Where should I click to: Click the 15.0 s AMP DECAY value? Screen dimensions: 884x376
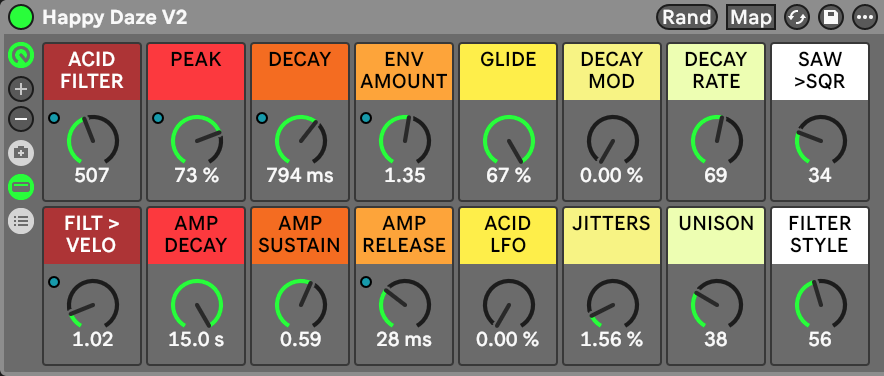coord(196,339)
